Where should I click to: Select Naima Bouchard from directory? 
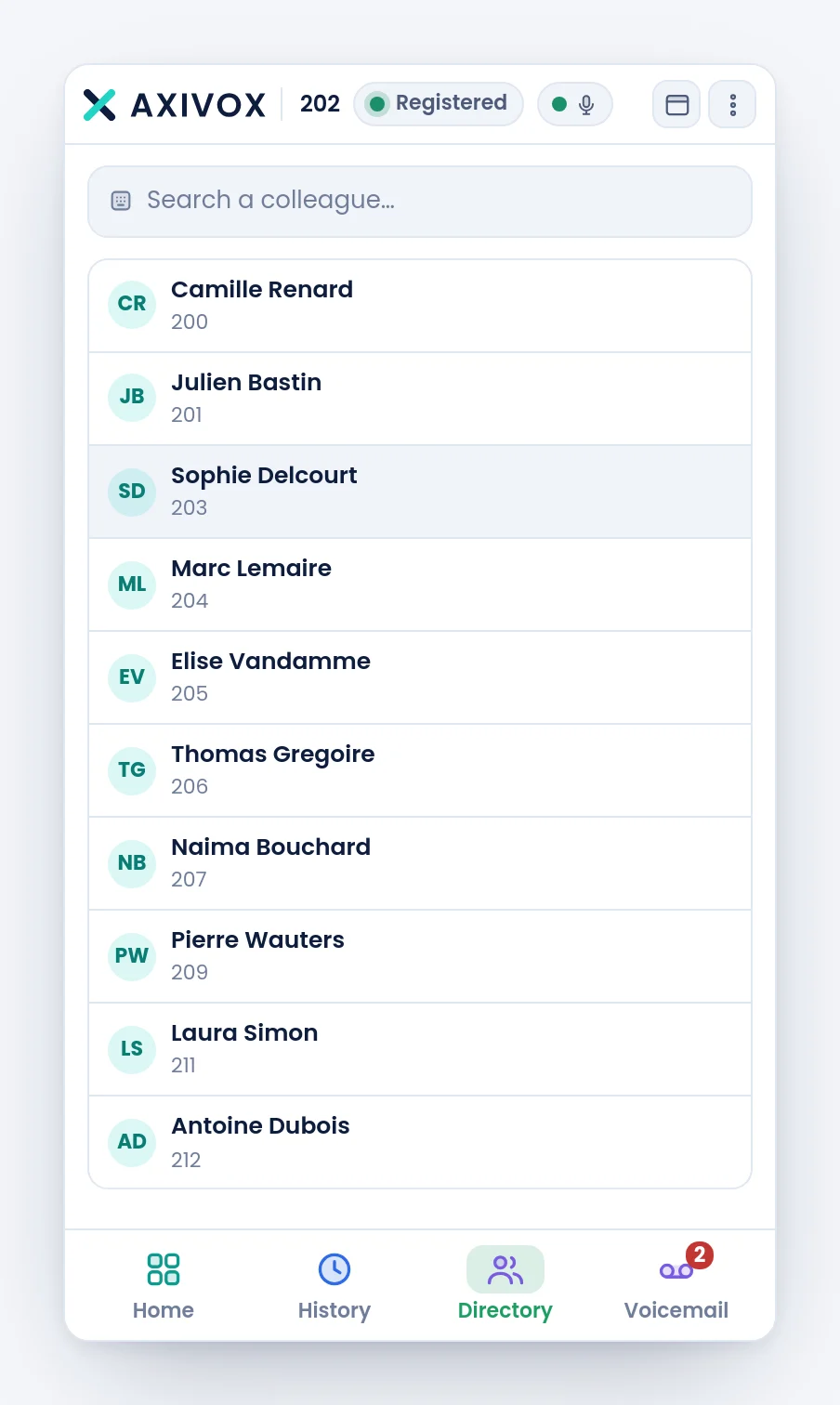coord(420,863)
